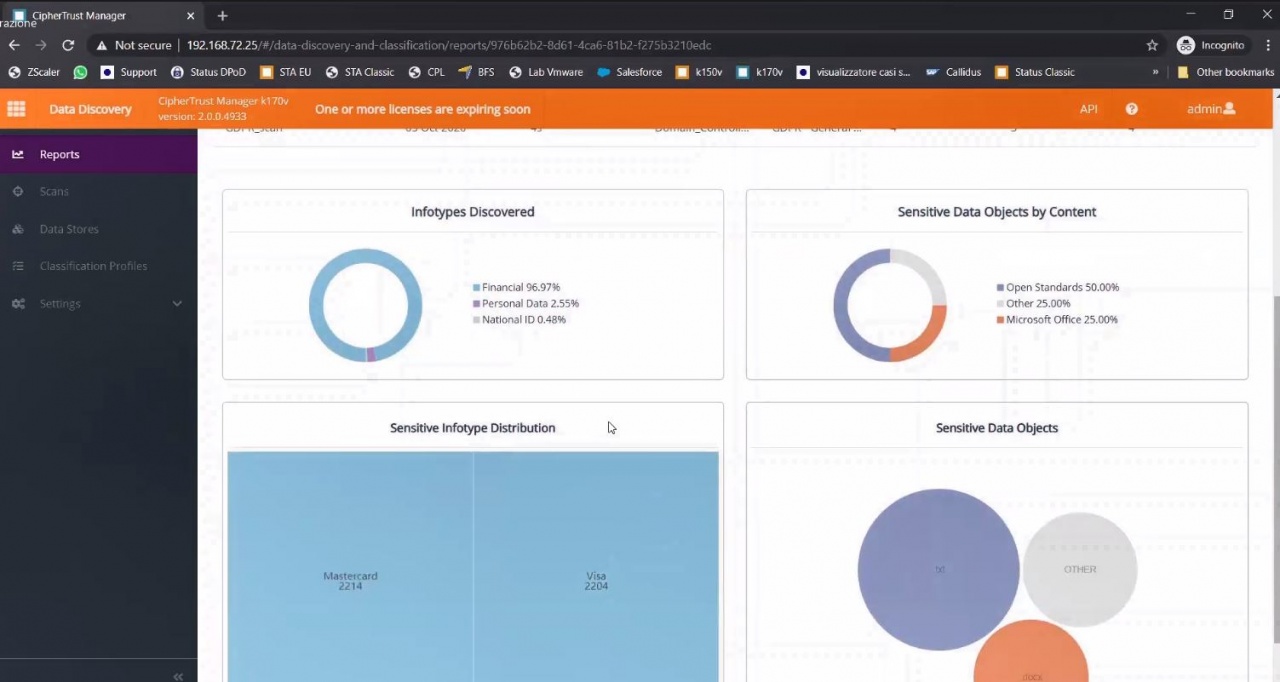Image resolution: width=1280 pixels, height=682 pixels.
Task: Open the Salesforce bookmark
Action: [629, 72]
